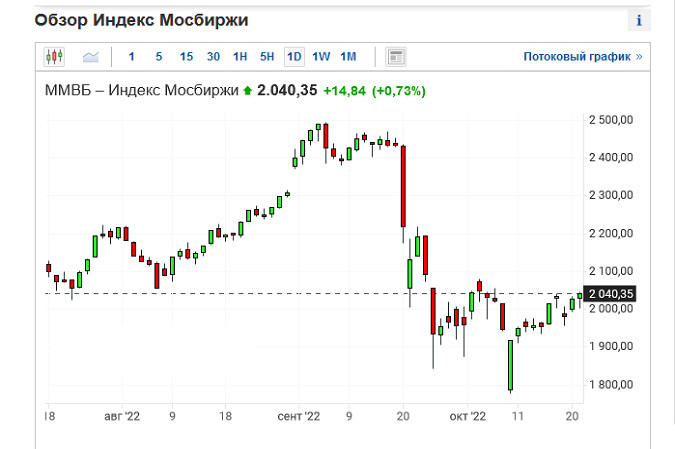The image size is (675, 449).
Task: Click the current price label 2 040,35
Action: tap(612, 293)
